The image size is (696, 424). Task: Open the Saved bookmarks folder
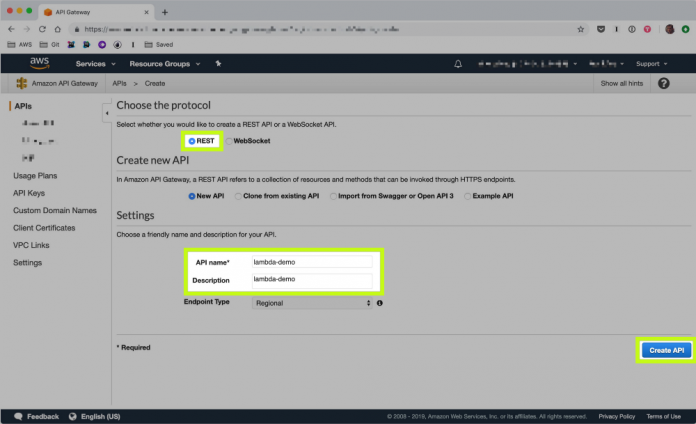159,44
